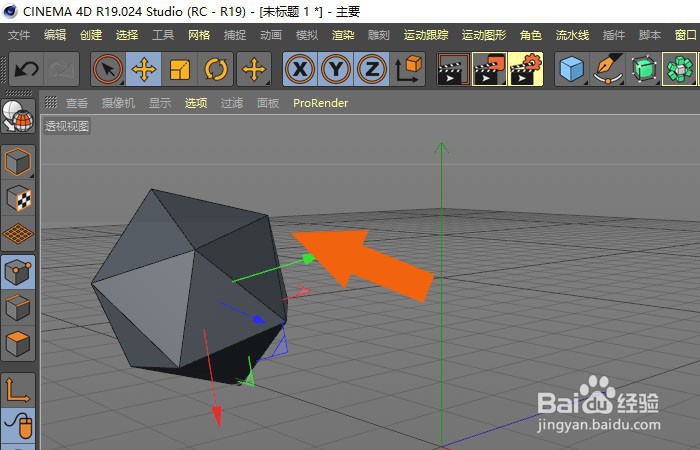Open the 运动跟踪 menu

426,35
